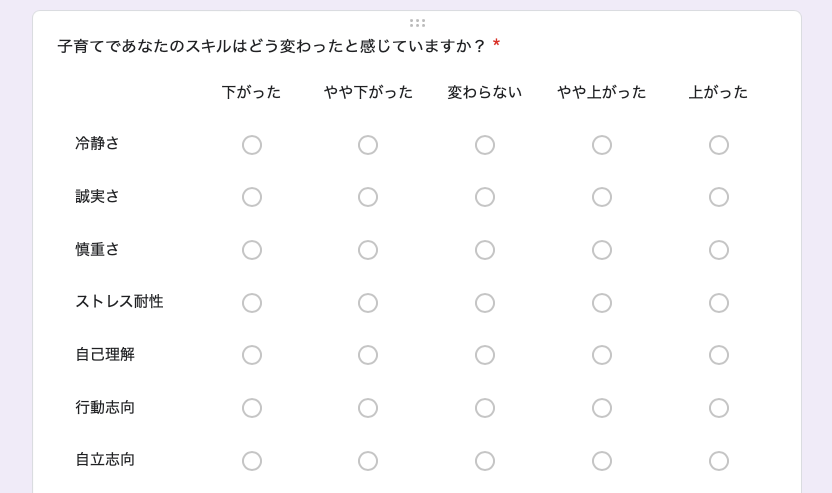Viewport: 832px width, 493px height.
Task: Select 上がった for 自立志向
Action: [719, 461]
